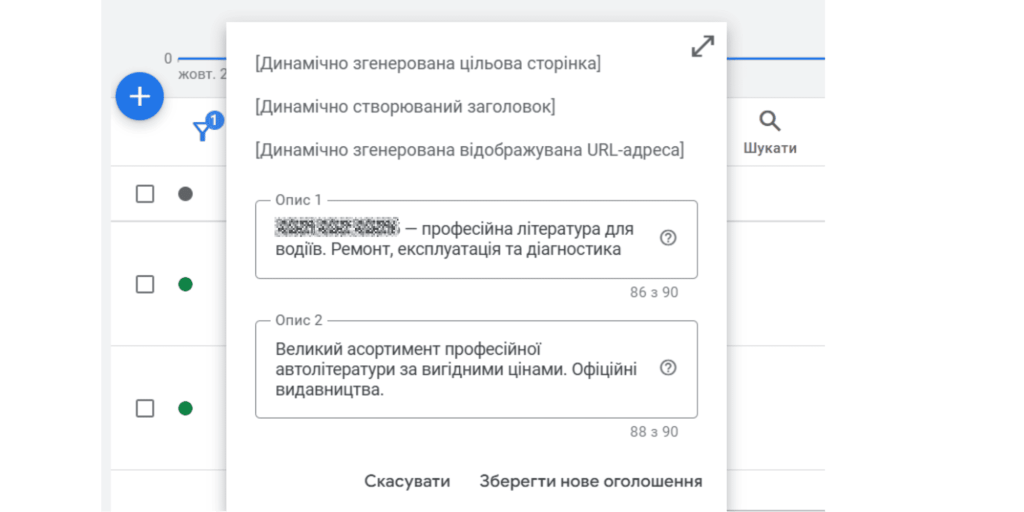Click into the Опис 2 description field
Screen dimensions: 1024x512
[x=460, y=369]
